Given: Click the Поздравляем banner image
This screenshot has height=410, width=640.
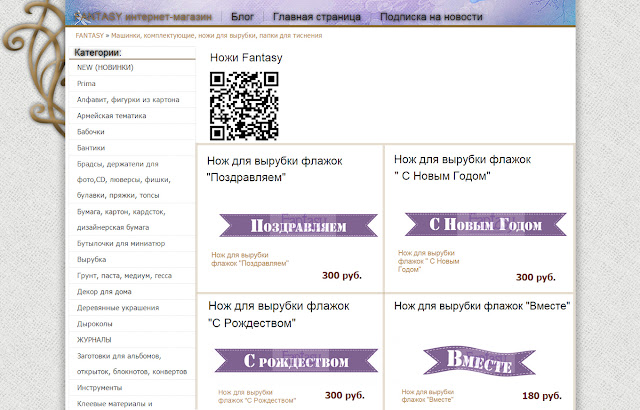Looking at the screenshot, I should click(x=298, y=225).
